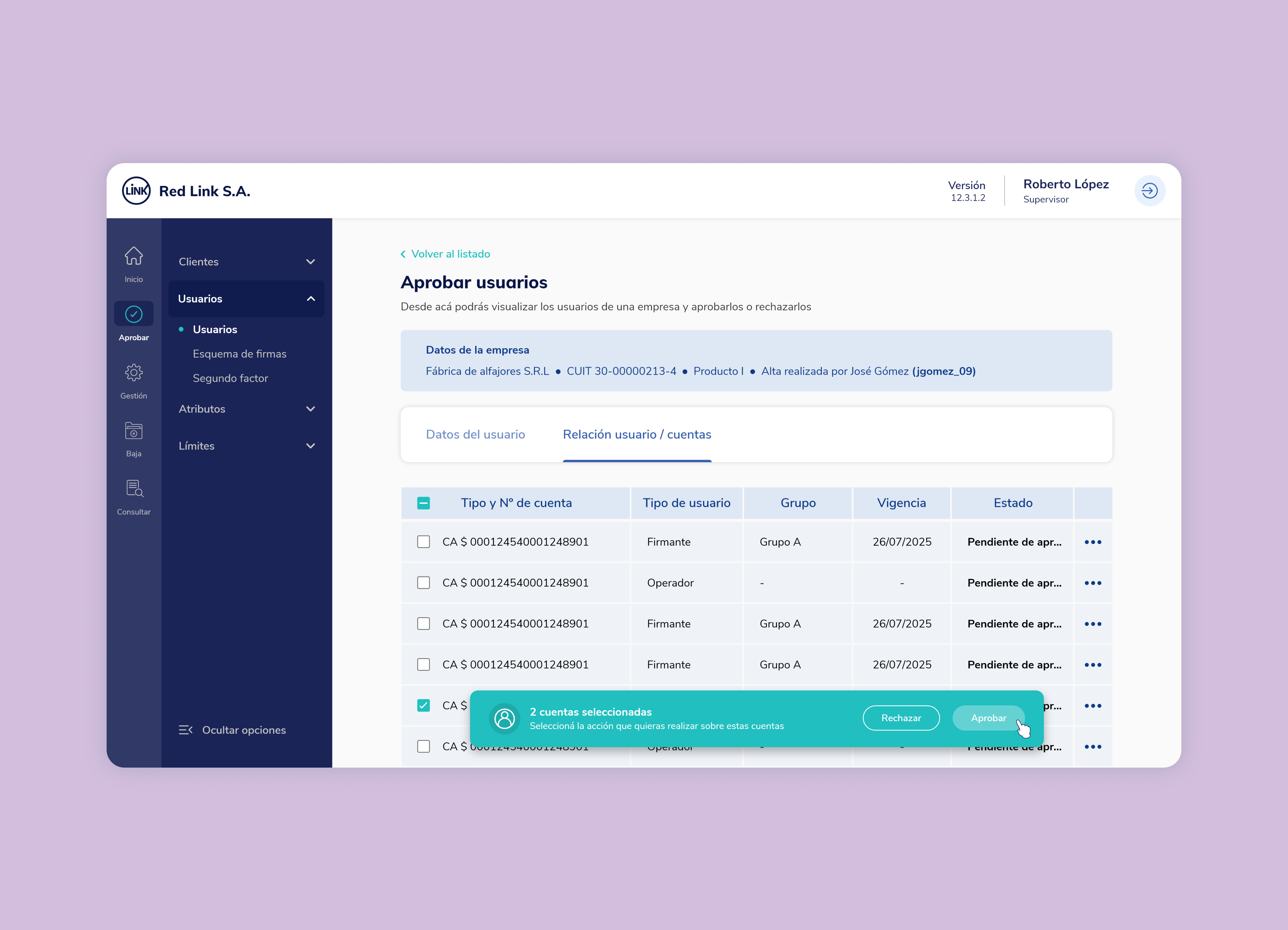Click the Link logo in the header
1288x930 pixels.
[x=136, y=191]
